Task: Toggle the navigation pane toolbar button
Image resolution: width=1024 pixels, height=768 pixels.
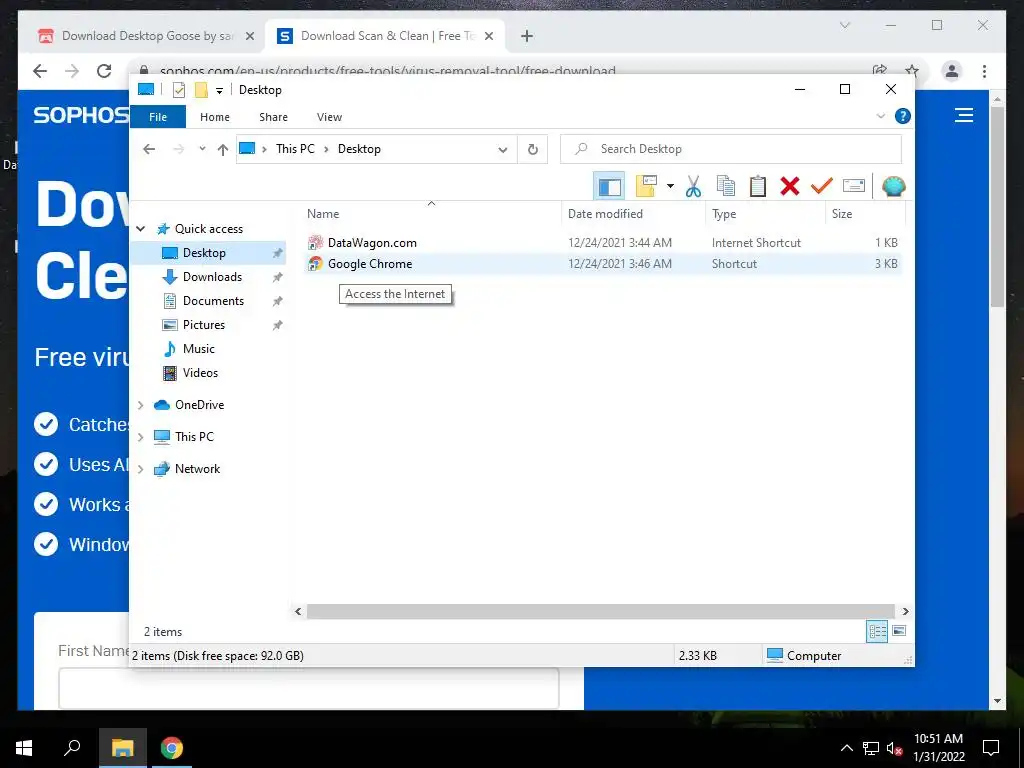Action: (609, 187)
